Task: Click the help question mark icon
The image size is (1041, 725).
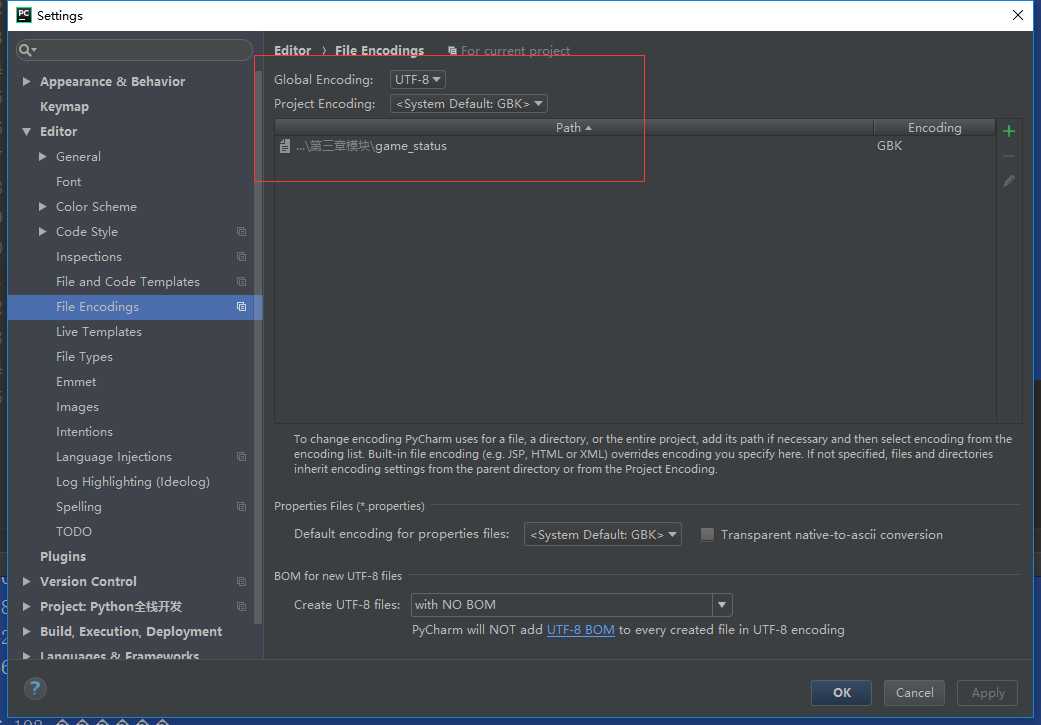Action: pyautogui.click(x=35, y=688)
